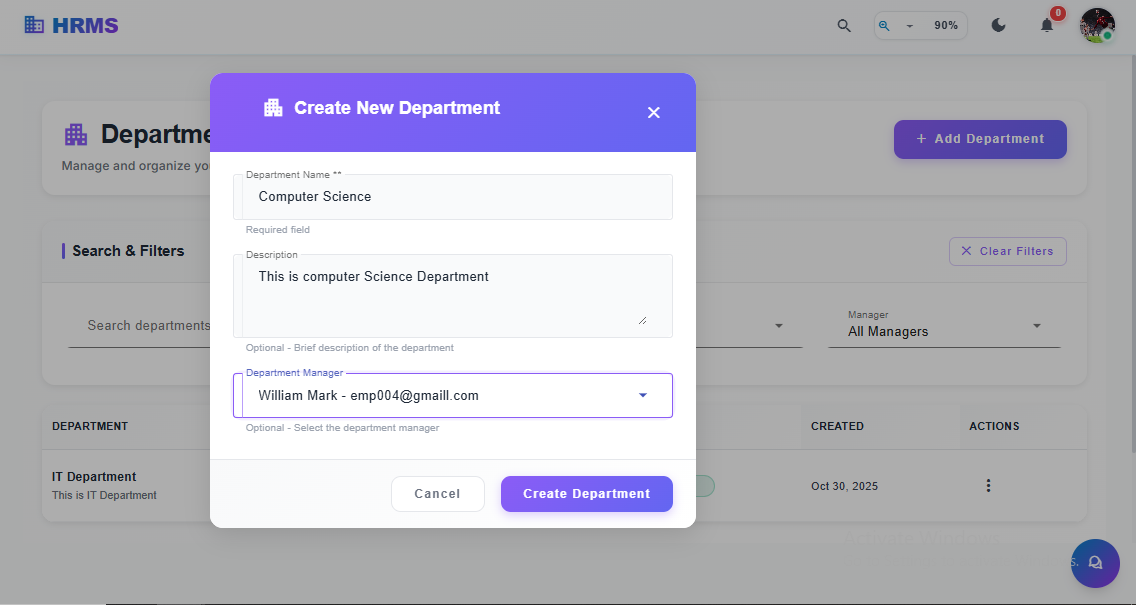Click the Search & Filters heading

point(128,251)
